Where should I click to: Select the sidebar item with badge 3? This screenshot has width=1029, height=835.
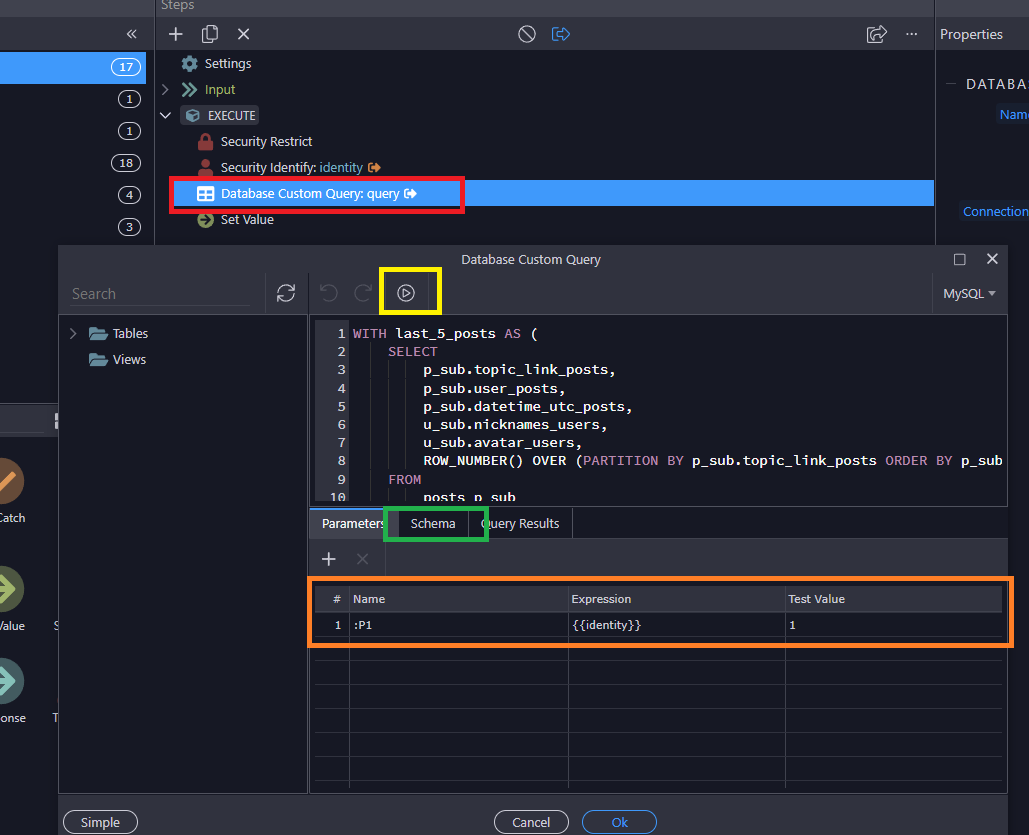[129, 227]
